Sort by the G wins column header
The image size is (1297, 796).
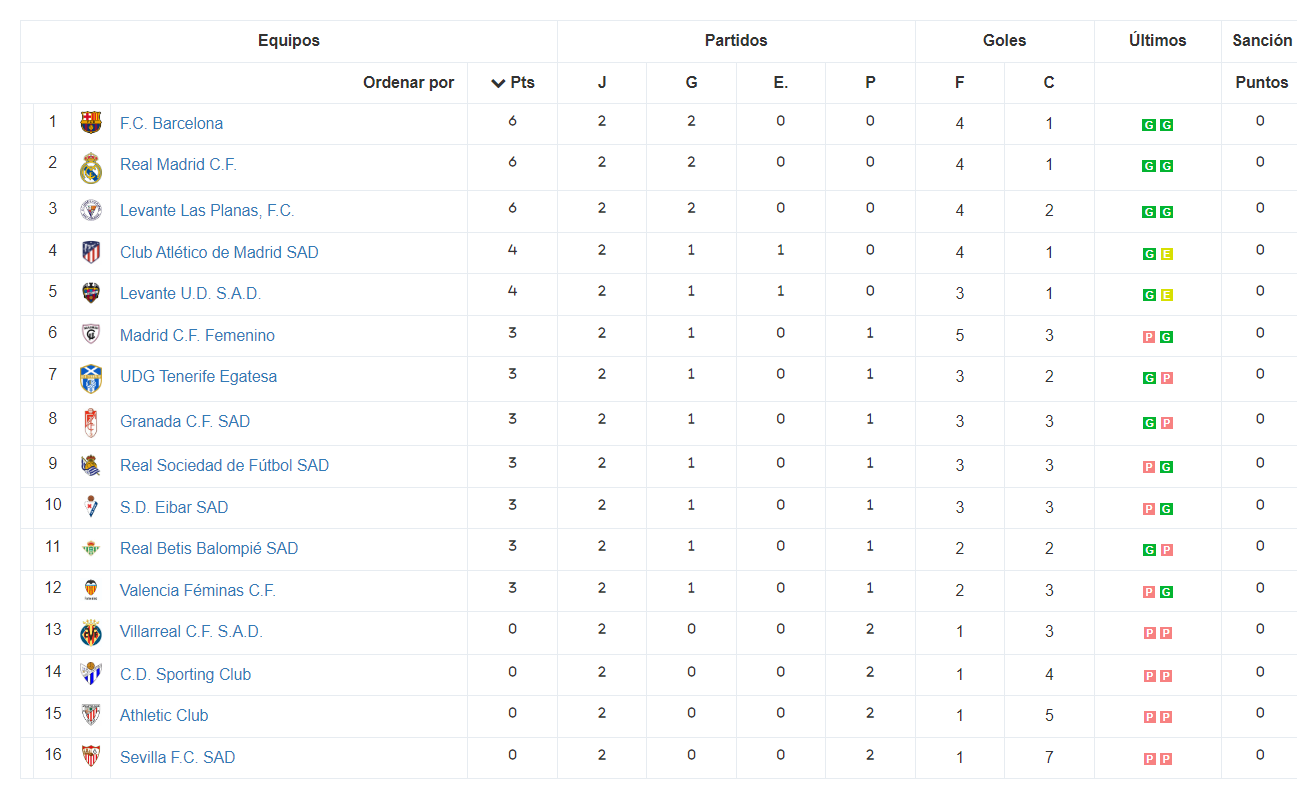(x=691, y=83)
